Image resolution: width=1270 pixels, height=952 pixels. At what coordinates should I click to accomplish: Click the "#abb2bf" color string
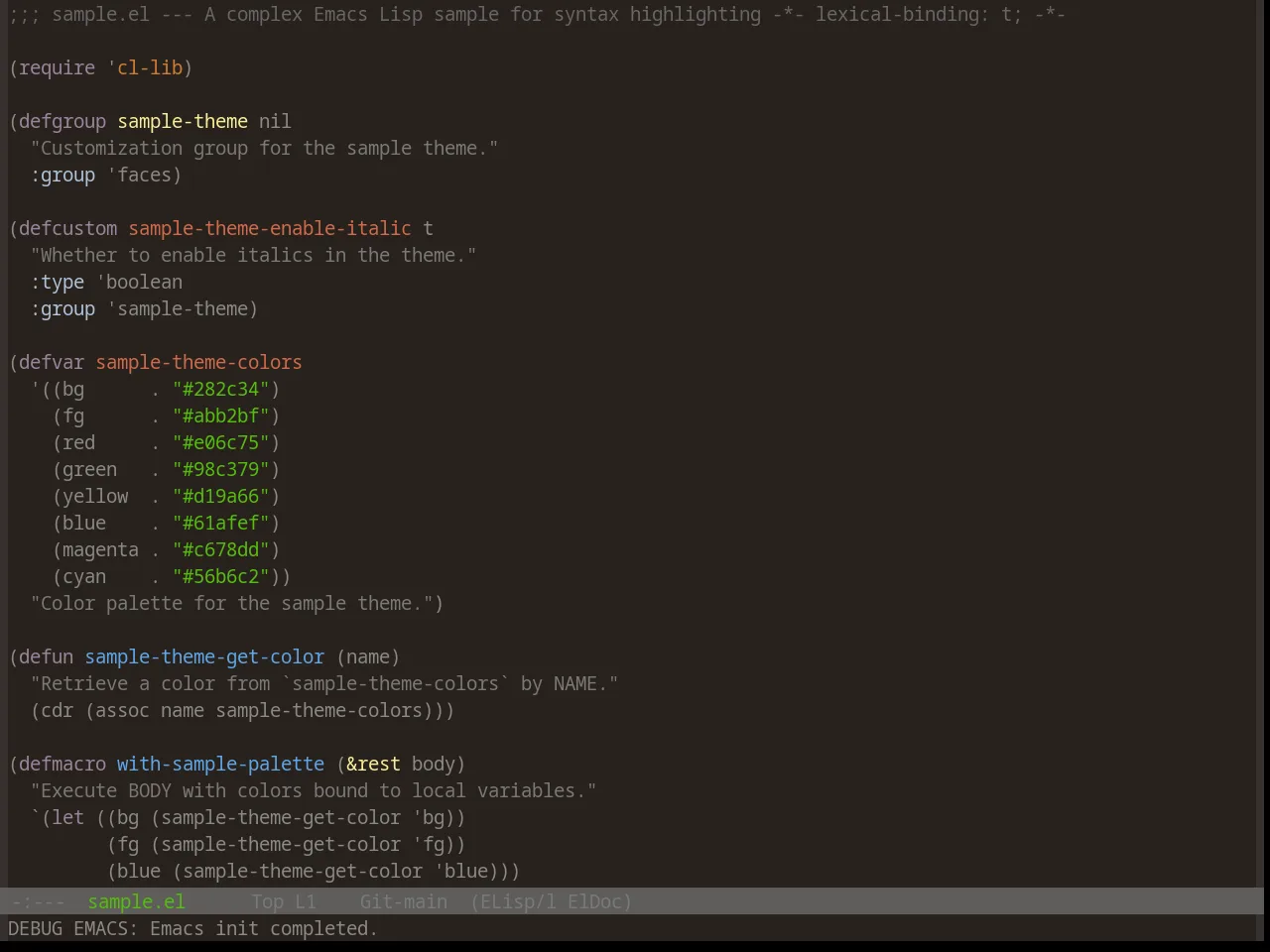pyautogui.click(x=220, y=416)
